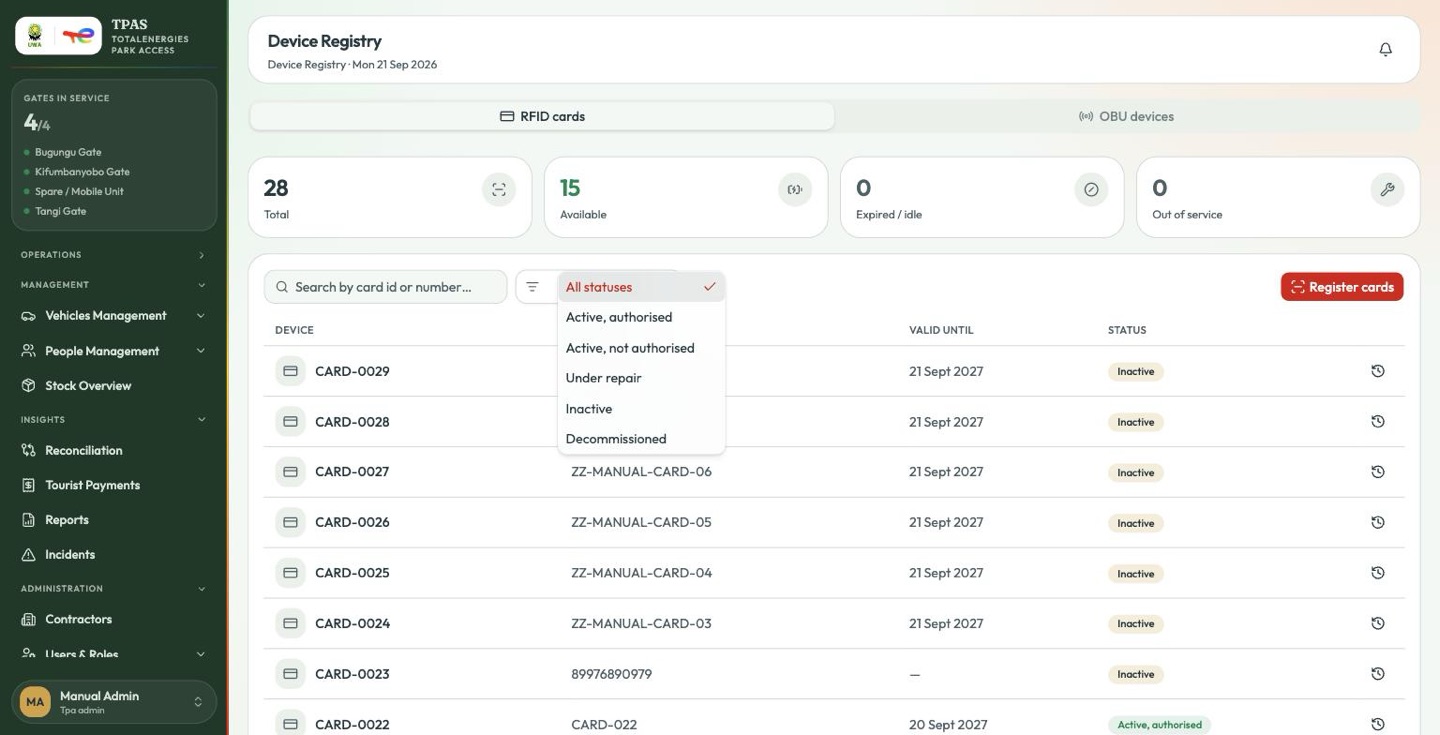The image size is (1440, 735).
Task: Select All statuses option
Action: 641,287
